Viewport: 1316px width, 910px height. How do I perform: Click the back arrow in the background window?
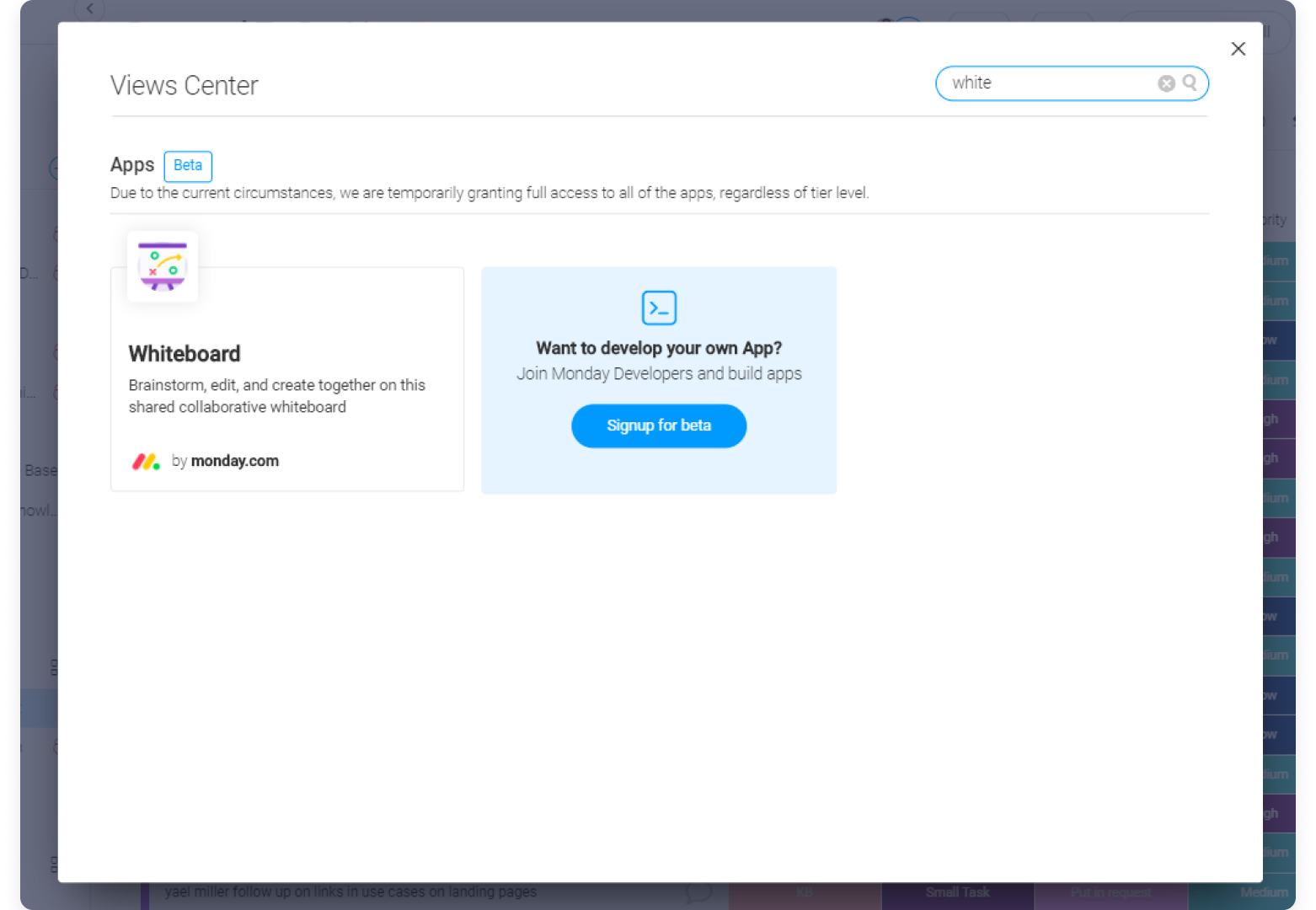pyautogui.click(x=89, y=9)
